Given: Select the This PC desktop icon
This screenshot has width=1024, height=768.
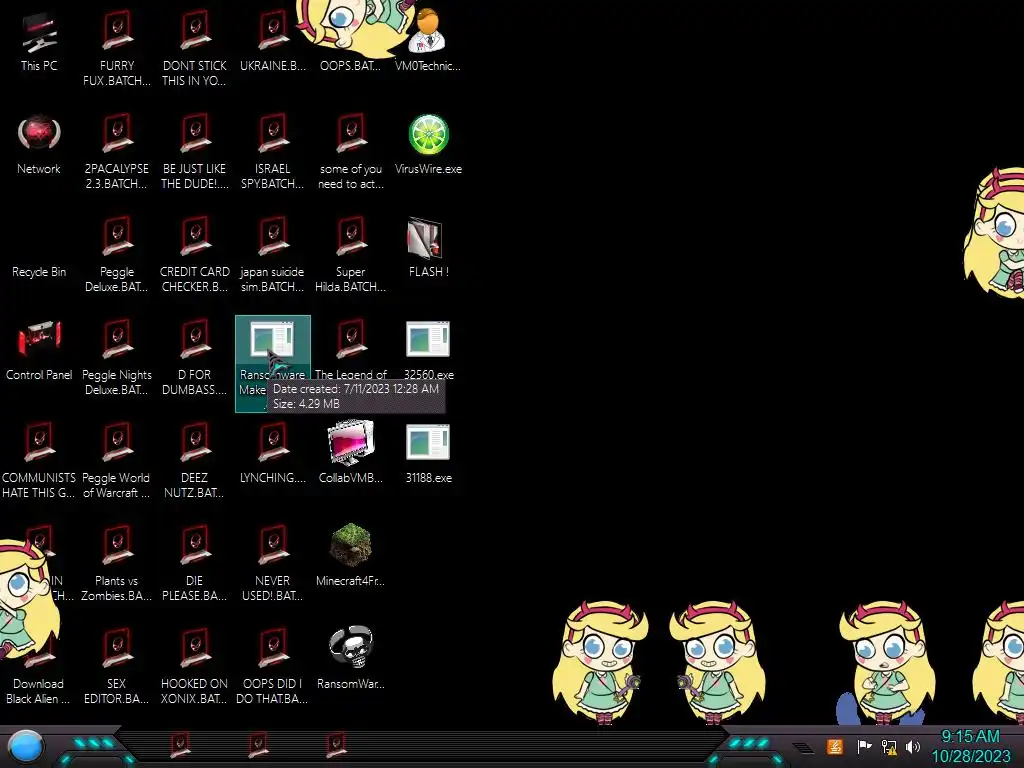Looking at the screenshot, I should point(39,33).
